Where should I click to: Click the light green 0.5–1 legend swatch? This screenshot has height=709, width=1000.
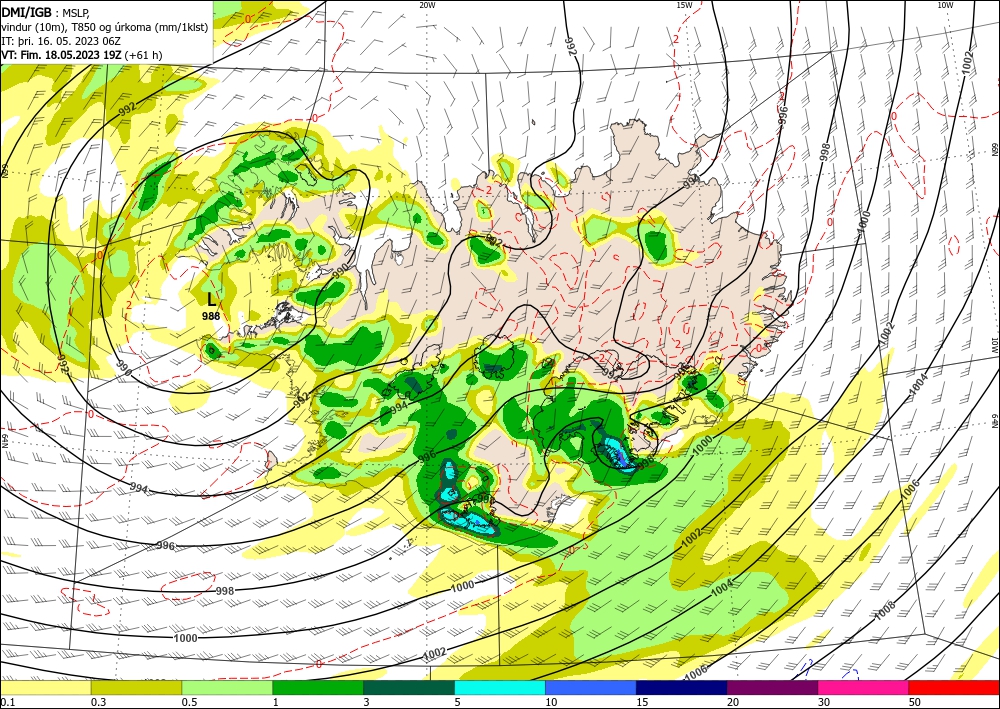click(227, 687)
